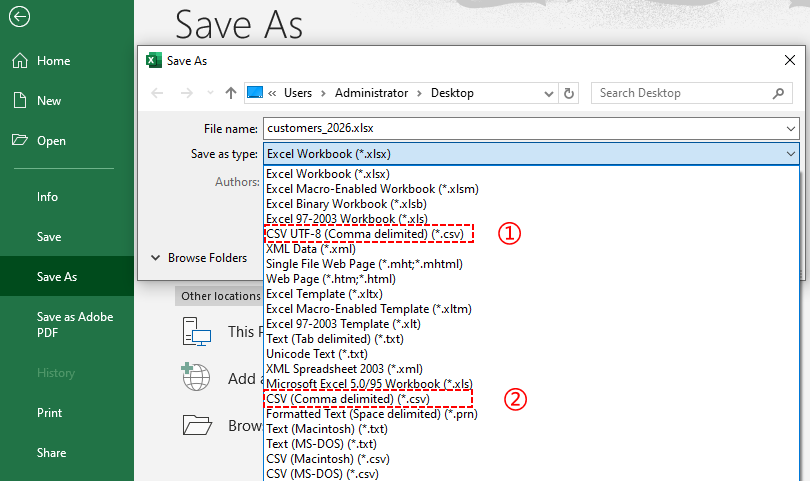Click the Search Desktop field
The height and width of the screenshot is (481, 810).
[692, 93]
